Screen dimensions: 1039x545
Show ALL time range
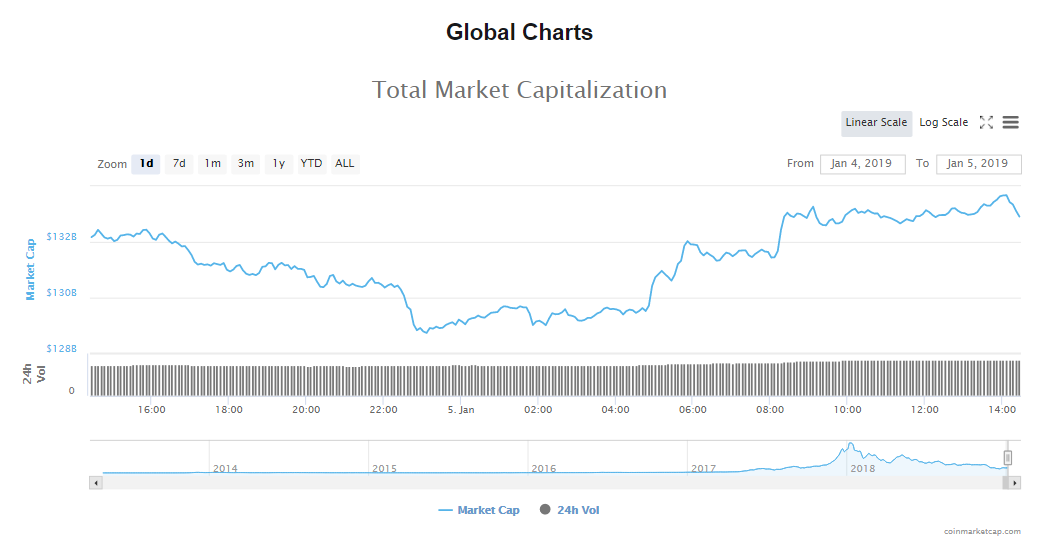tap(345, 164)
